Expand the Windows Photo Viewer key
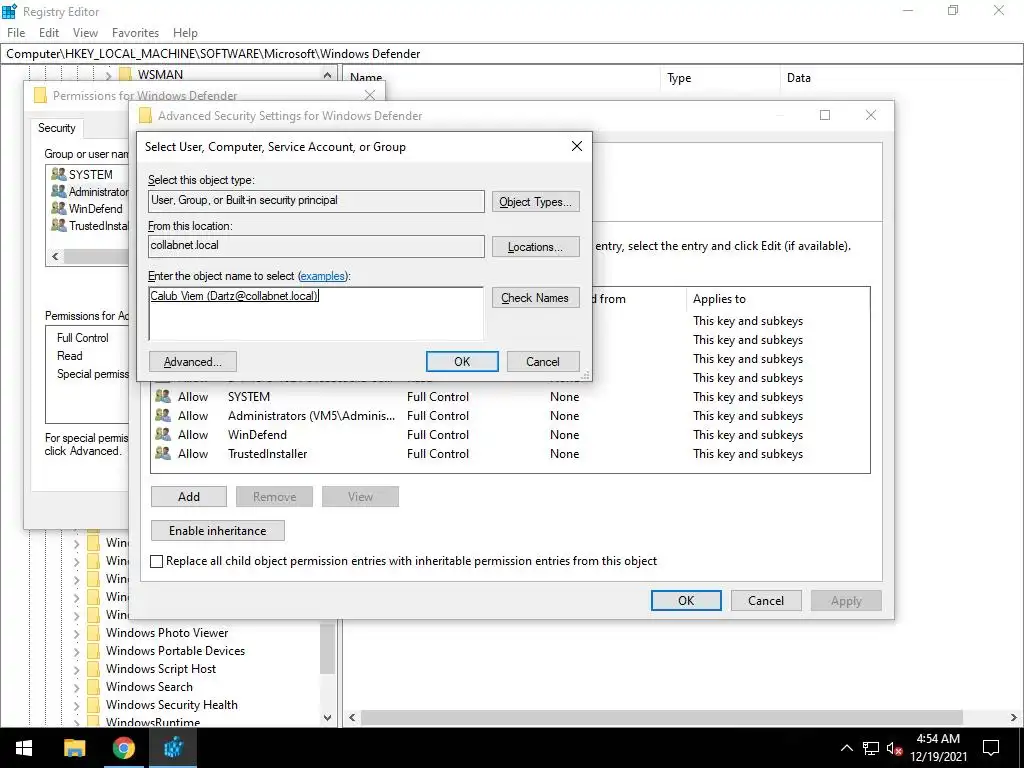Screen dimensions: 1024x768 click(76, 633)
